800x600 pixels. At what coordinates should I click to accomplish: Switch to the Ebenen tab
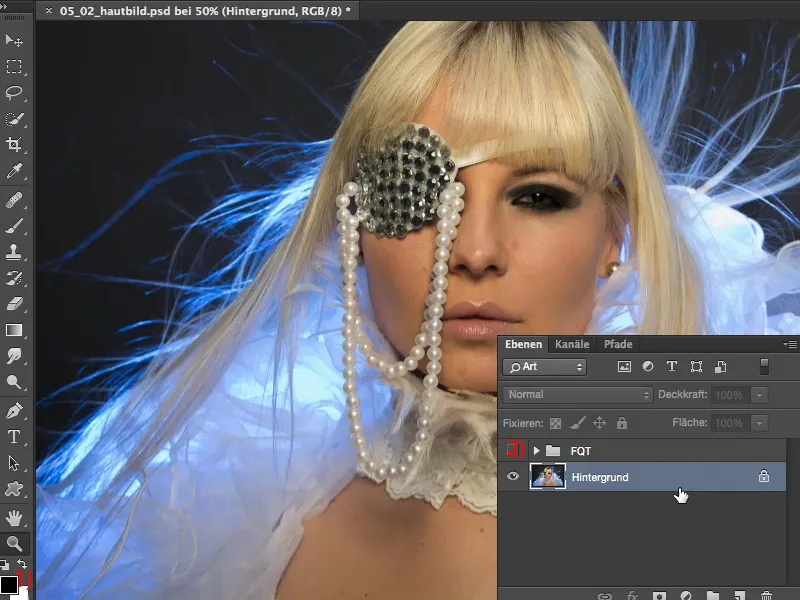(523, 344)
